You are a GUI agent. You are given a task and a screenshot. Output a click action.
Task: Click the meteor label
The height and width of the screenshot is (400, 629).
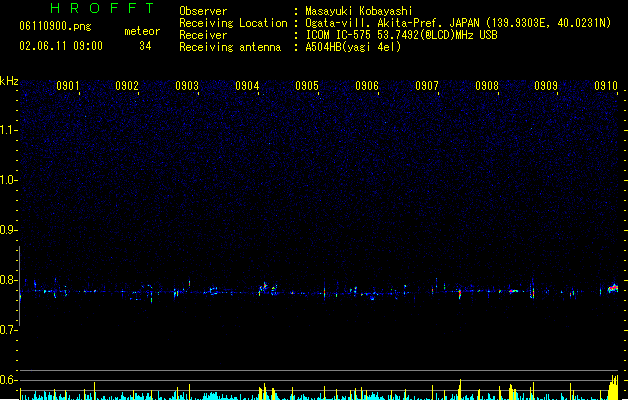point(142,31)
